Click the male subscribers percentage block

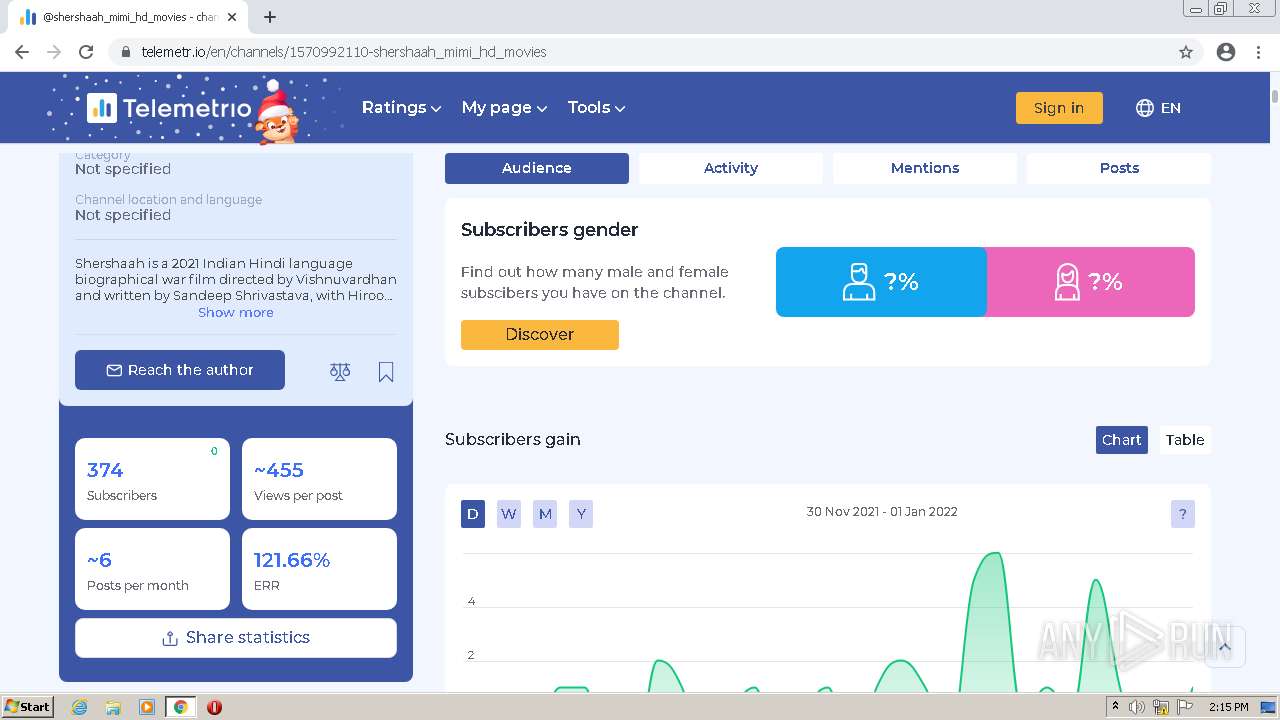tap(881, 282)
